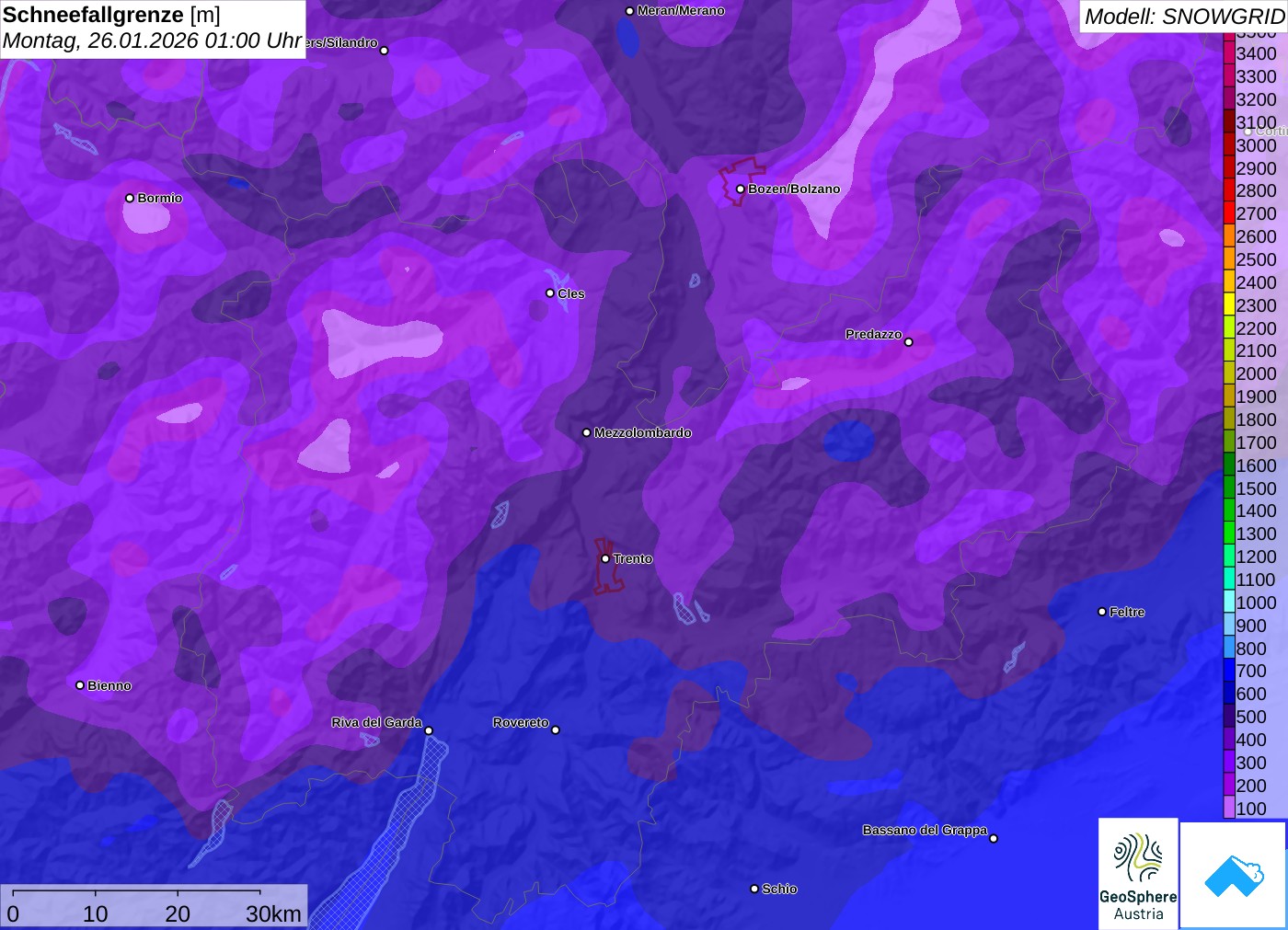Click the '30km' scale bar label
The image size is (1288, 930).
click(273, 914)
